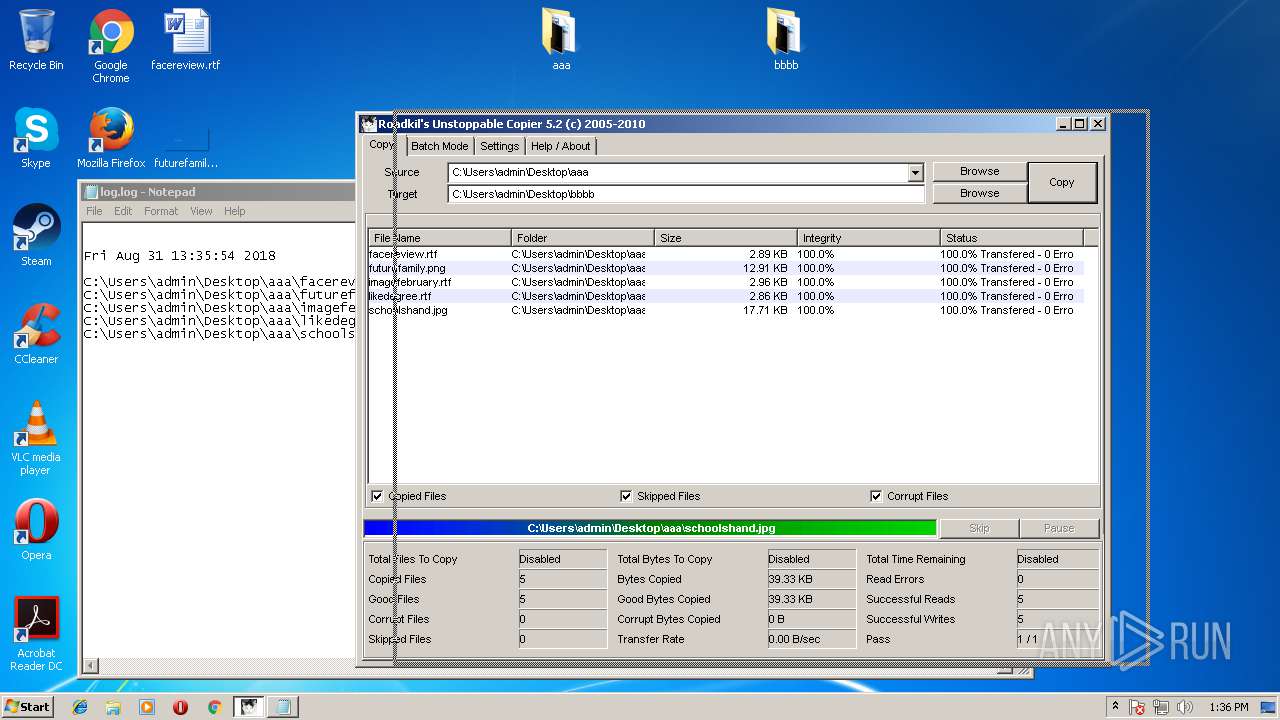Open the volume speaker tray icon
Screen dimensions: 1280x720
(1185, 707)
